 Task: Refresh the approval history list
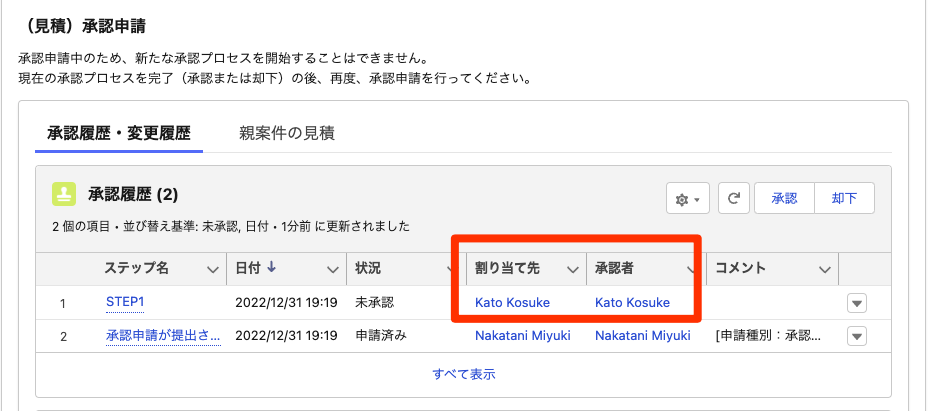pyautogui.click(x=734, y=198)
